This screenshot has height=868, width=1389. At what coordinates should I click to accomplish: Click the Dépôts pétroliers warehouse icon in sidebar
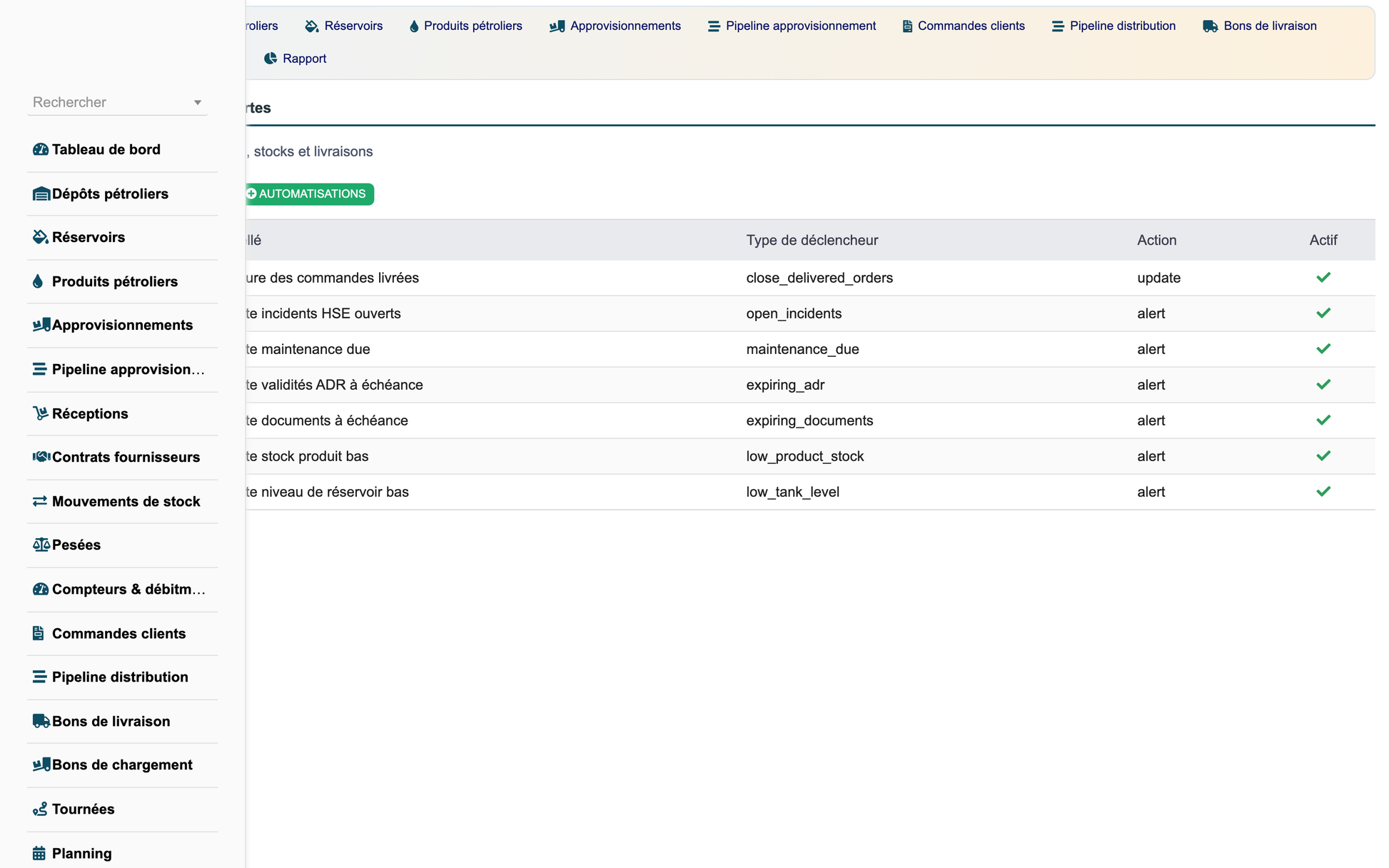(x=41, y=194)
